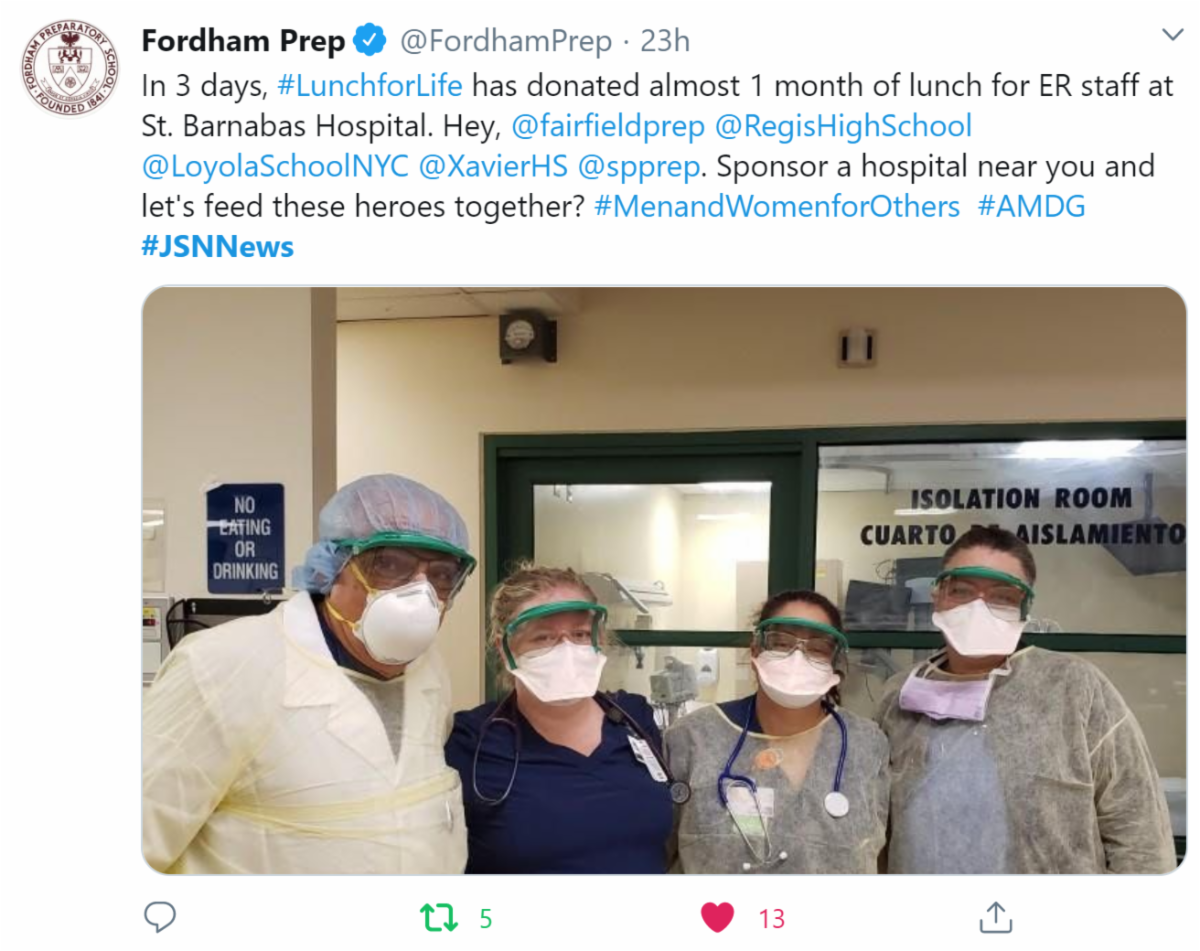Open the #JSNNews hashtag

tap(218, 246)
